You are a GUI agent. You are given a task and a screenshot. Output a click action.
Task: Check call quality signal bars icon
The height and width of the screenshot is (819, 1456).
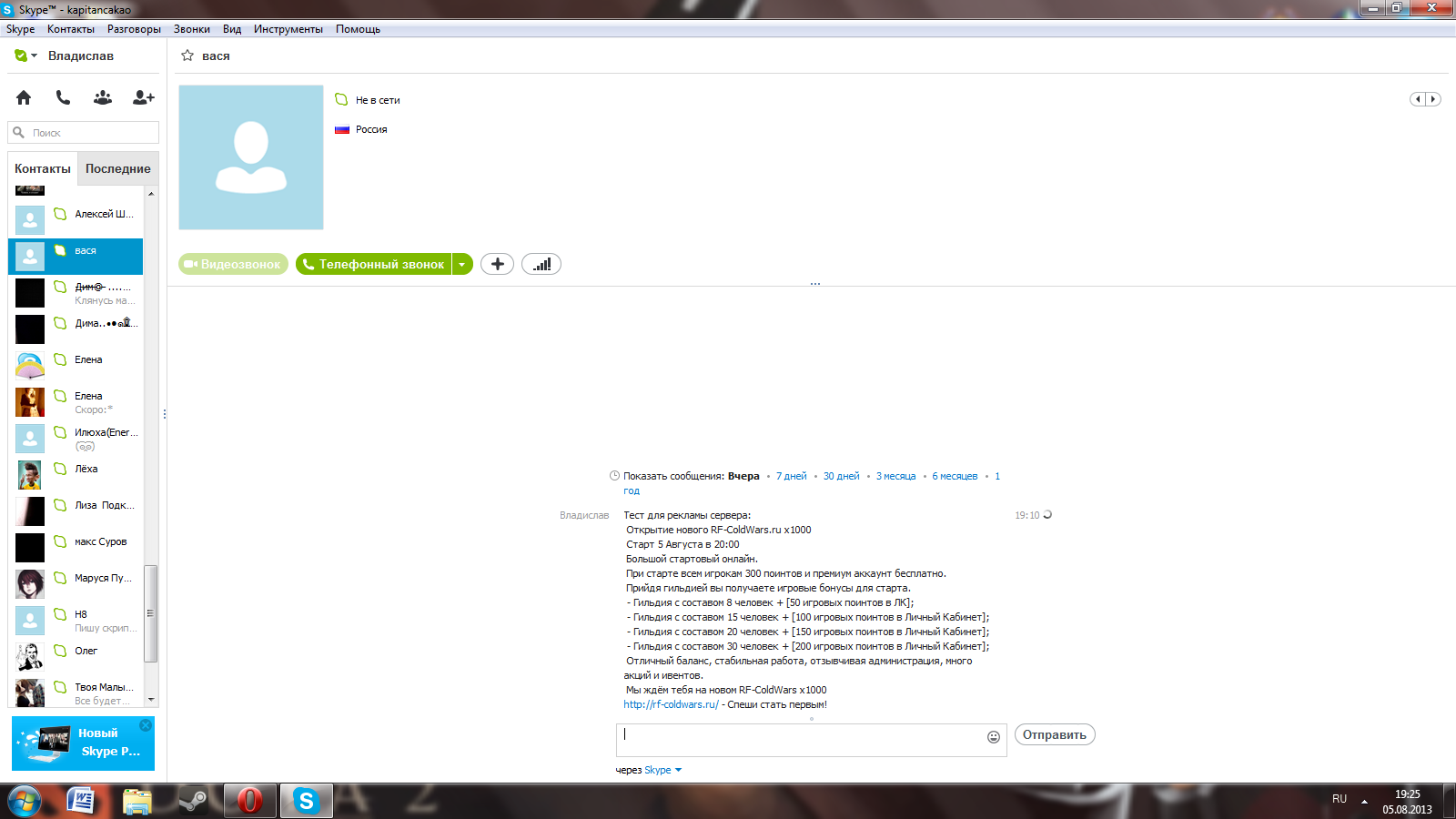pyautogui.click(x=541, y=264)
